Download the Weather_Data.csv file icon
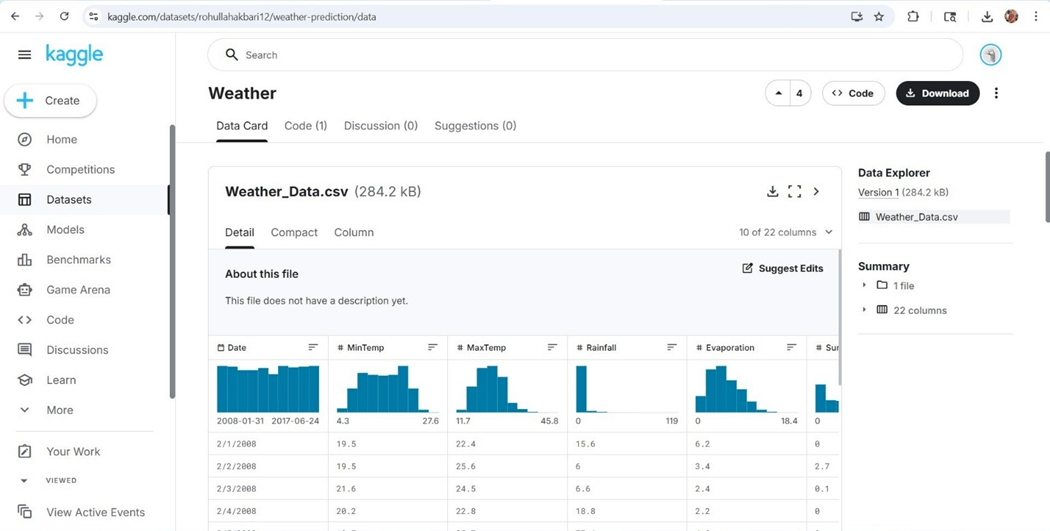 [772, 192]
